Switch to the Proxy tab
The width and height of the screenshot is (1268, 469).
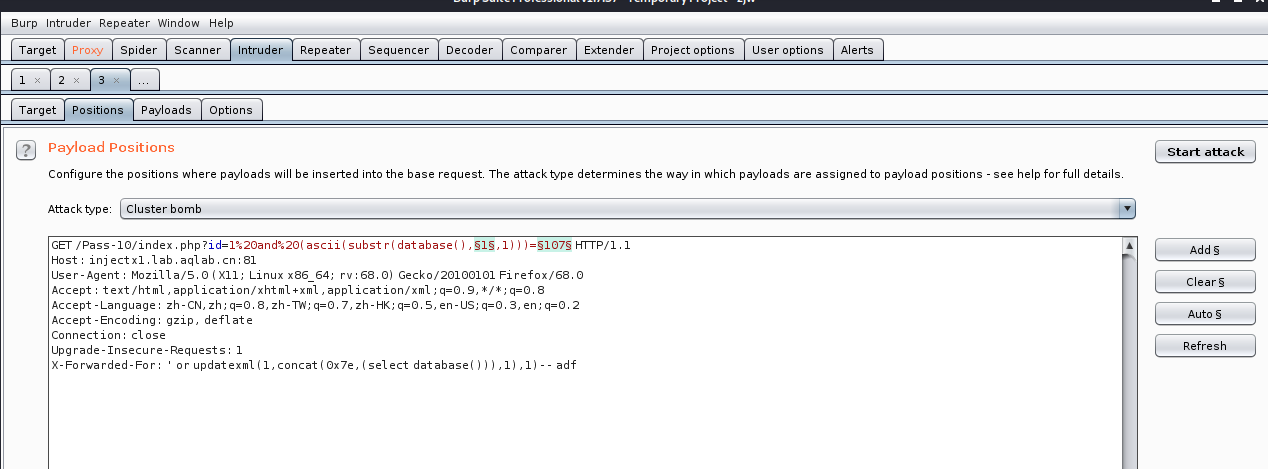pos(87,50)
